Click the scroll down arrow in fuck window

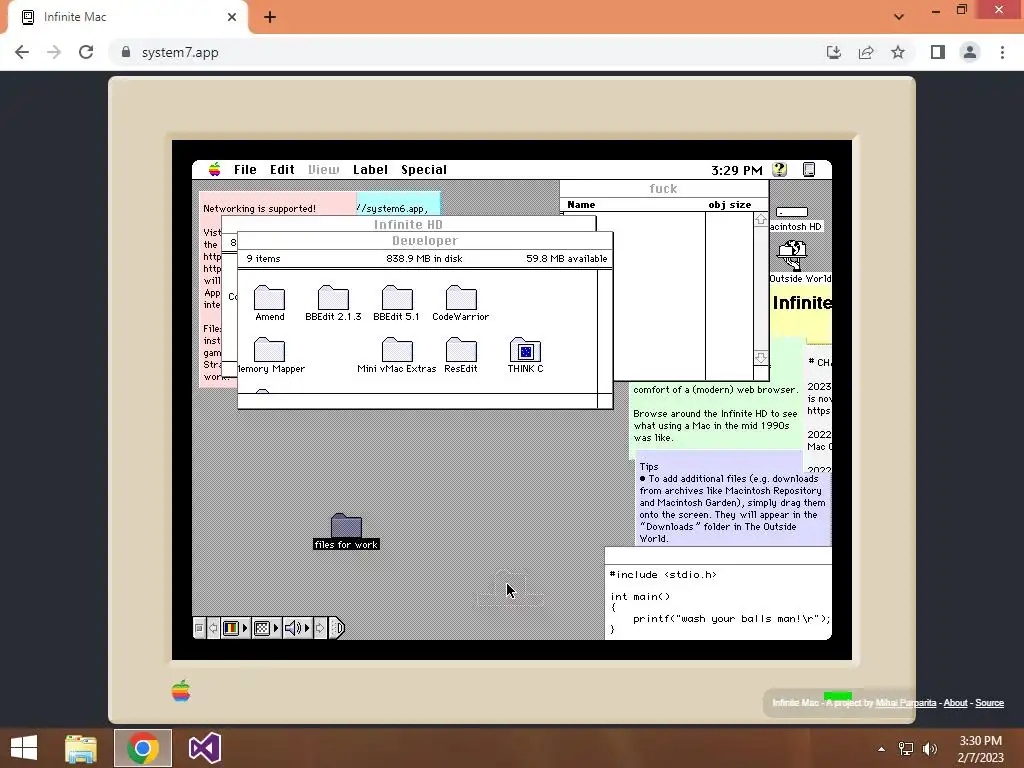click(761, 358)
